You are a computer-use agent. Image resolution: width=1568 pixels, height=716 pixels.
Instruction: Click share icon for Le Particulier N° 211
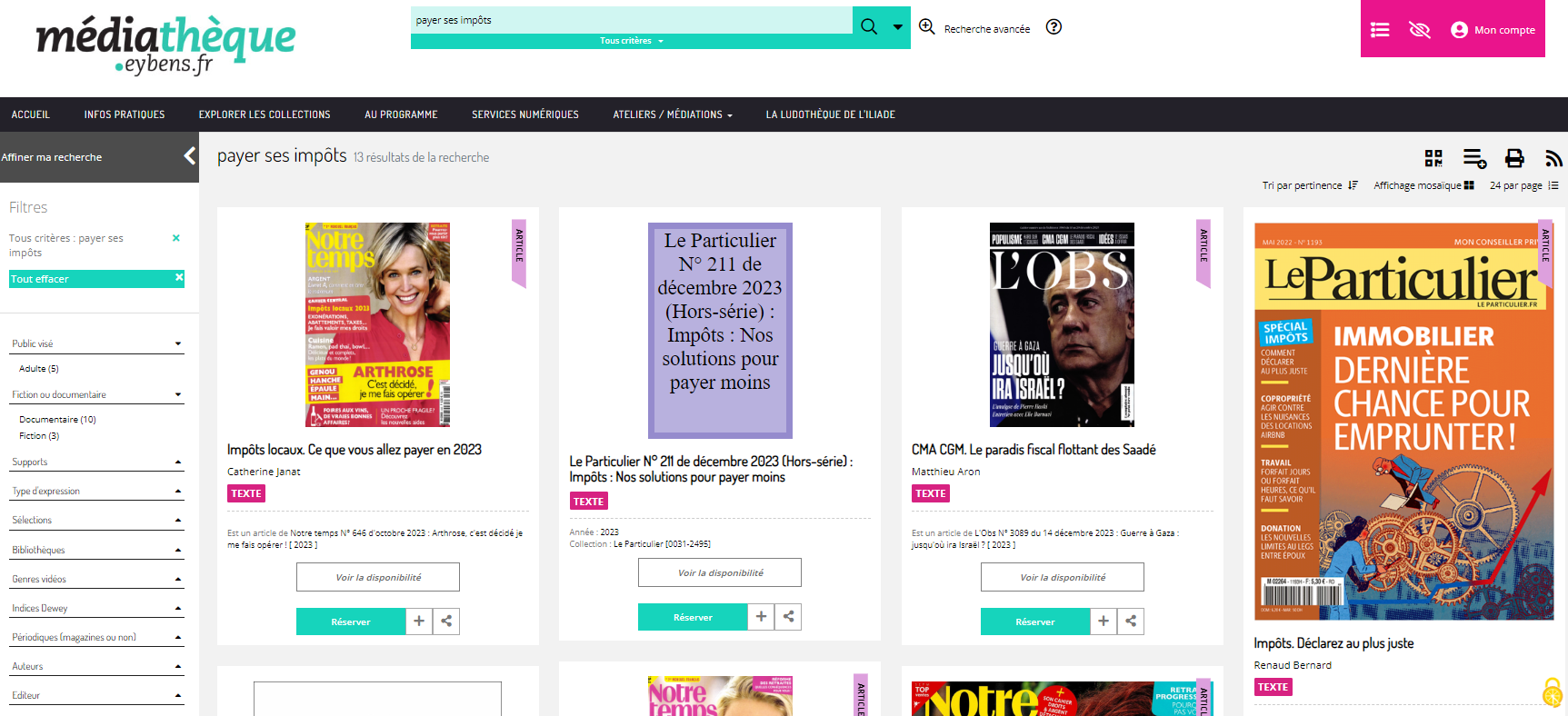[788, 617]
